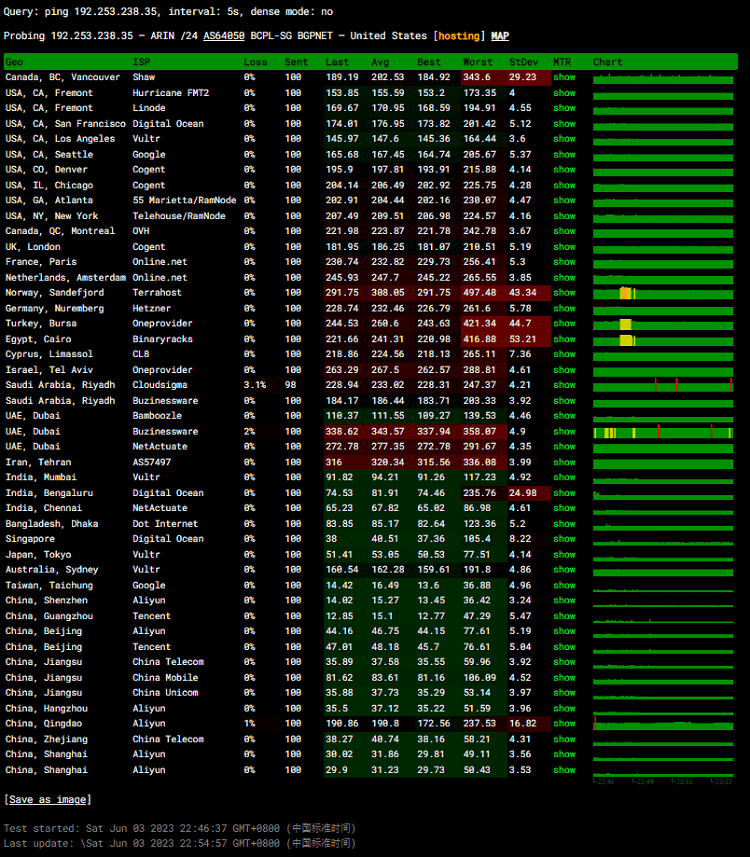Click the Query ping command line
Image resolution: width=750 pixels, height=857 pixels.
coord(168,11)
